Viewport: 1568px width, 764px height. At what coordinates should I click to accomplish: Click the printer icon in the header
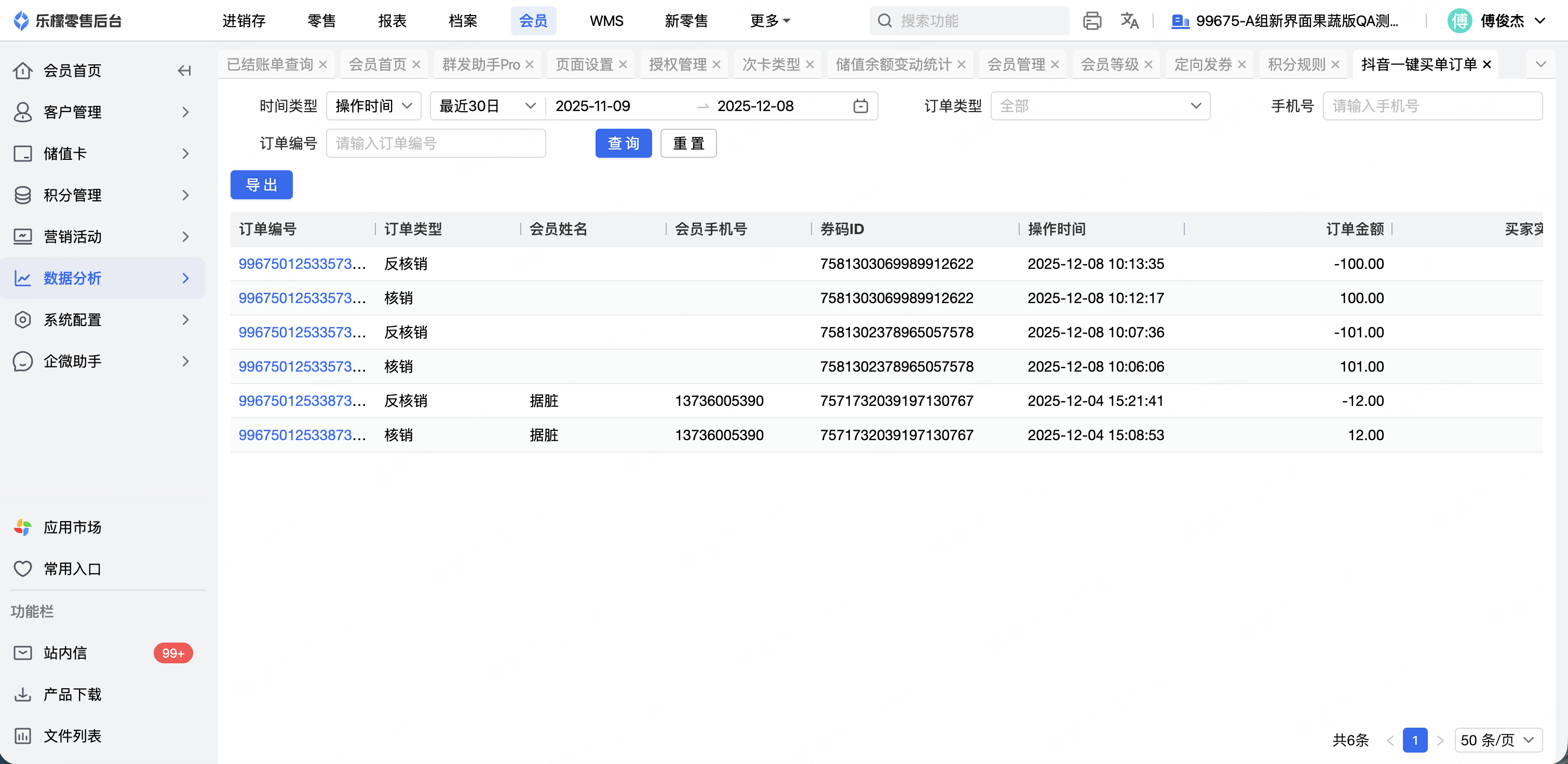[x=1092, y=21]
